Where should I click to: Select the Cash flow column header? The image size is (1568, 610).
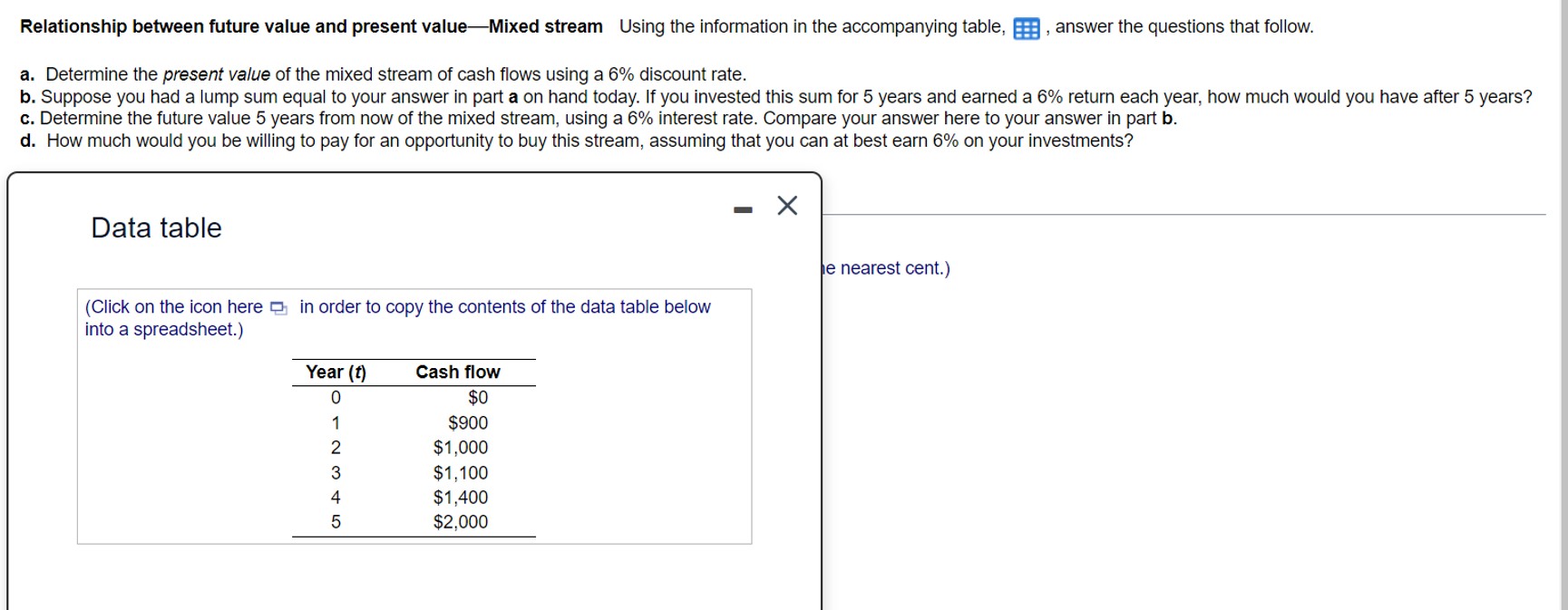click(457, 372)
